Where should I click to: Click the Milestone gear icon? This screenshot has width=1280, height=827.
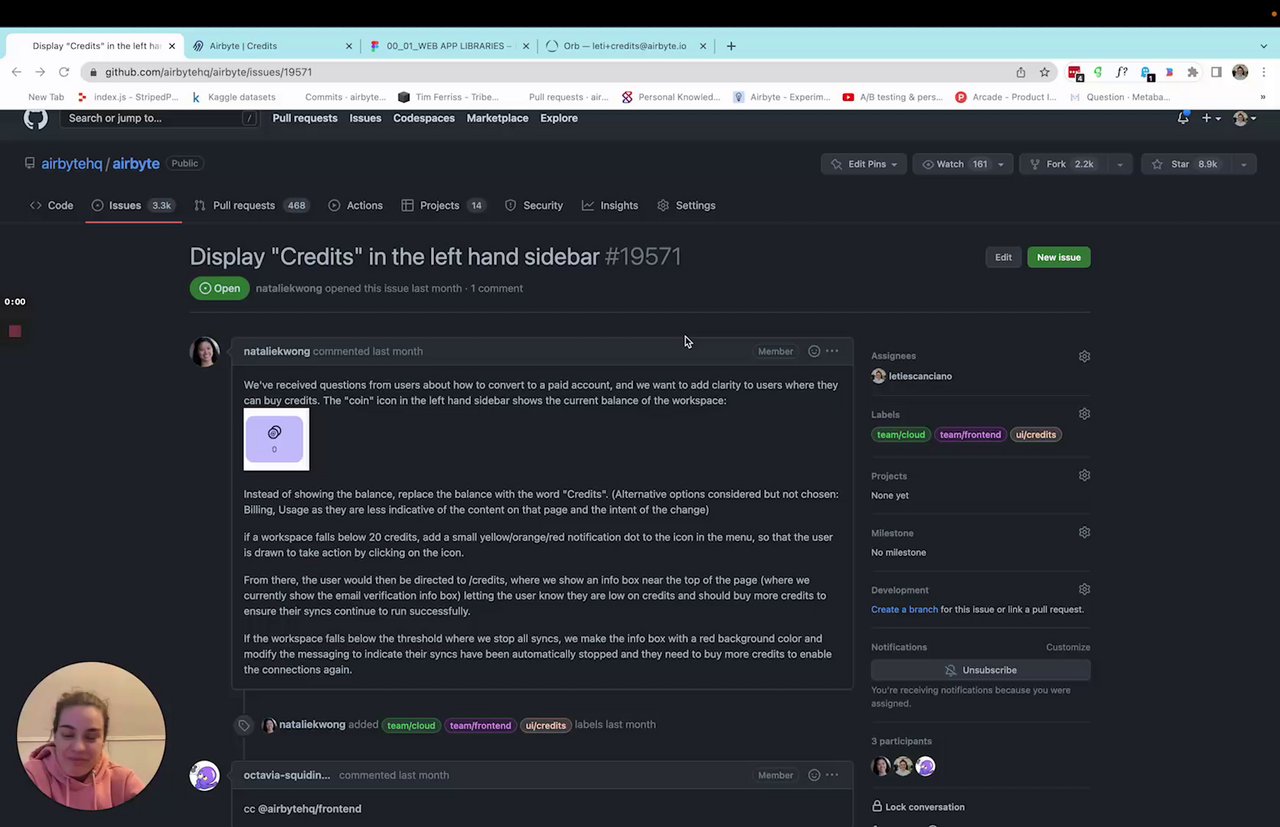tap(1084, 533)
